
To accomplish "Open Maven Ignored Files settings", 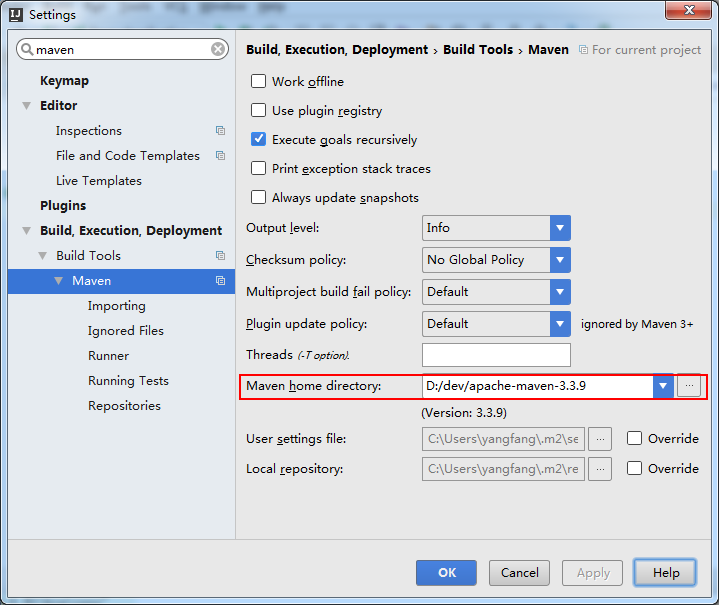I will [126, 331].
